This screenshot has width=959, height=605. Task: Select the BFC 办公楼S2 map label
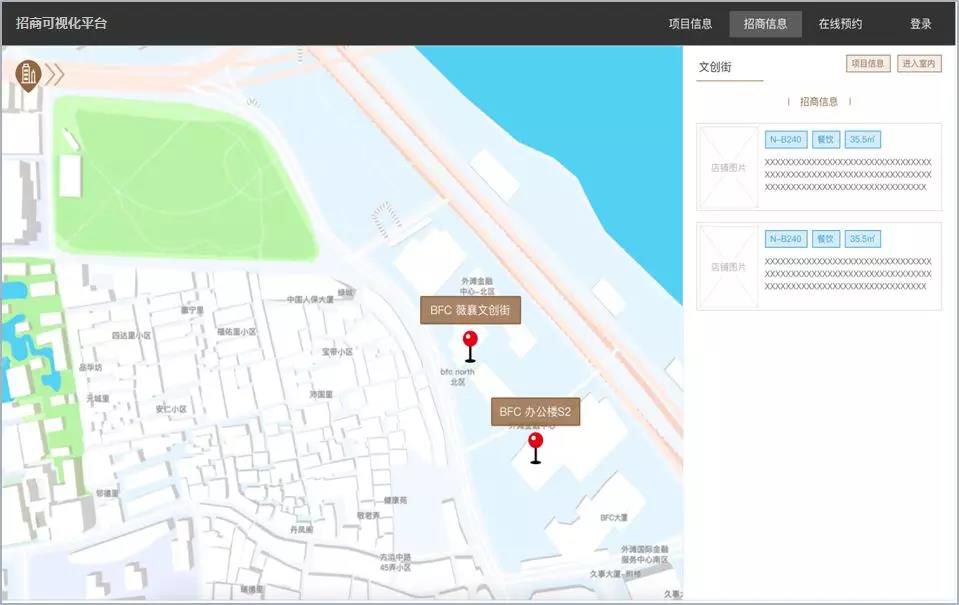coord(535,411)
